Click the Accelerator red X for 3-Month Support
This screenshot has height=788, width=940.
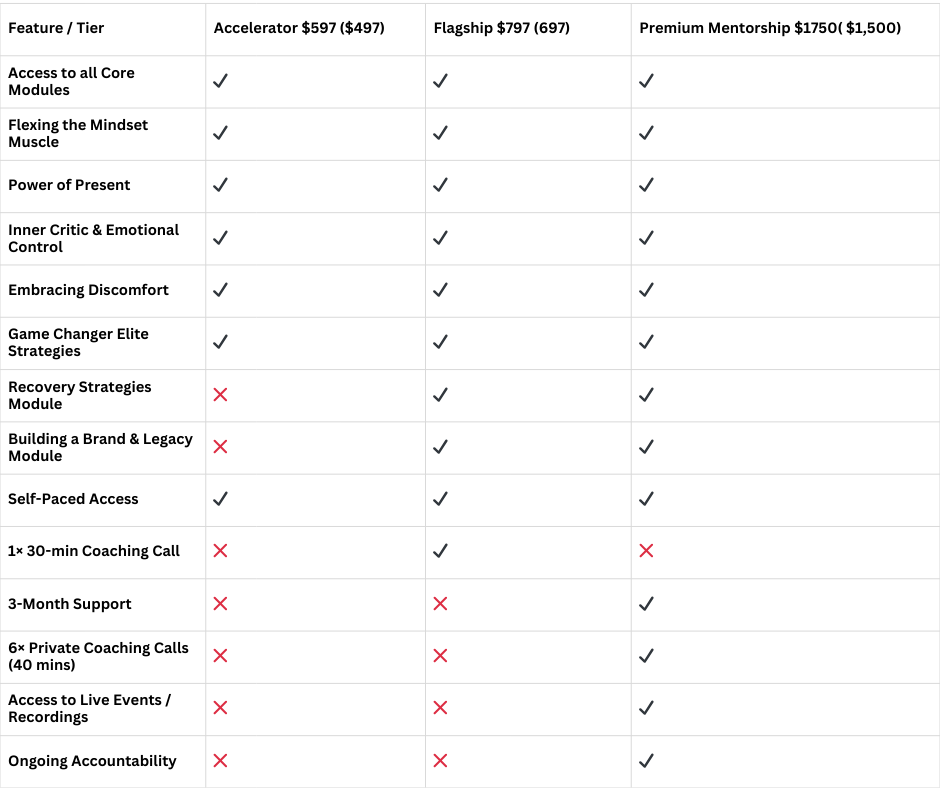(x=220, y=603)
